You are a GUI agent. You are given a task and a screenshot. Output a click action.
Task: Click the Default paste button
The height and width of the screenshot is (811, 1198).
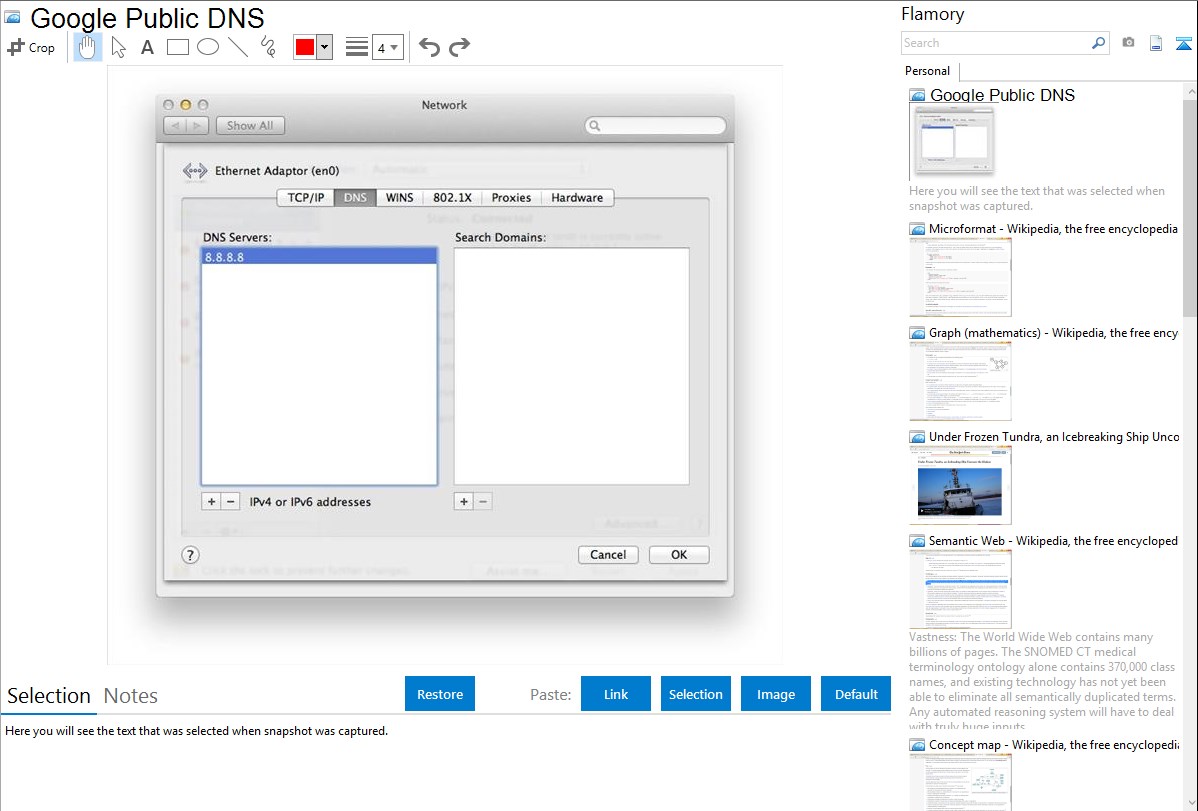point(856,694)
